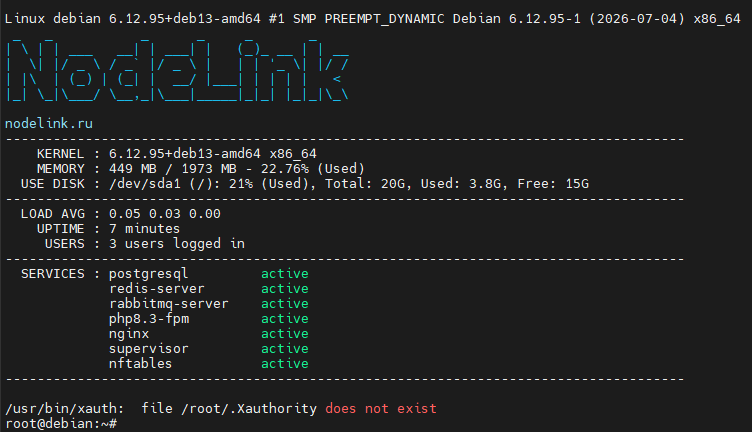
Task: Click the redis-server service name
Action: pyautogui.click(x=156, y=289)
